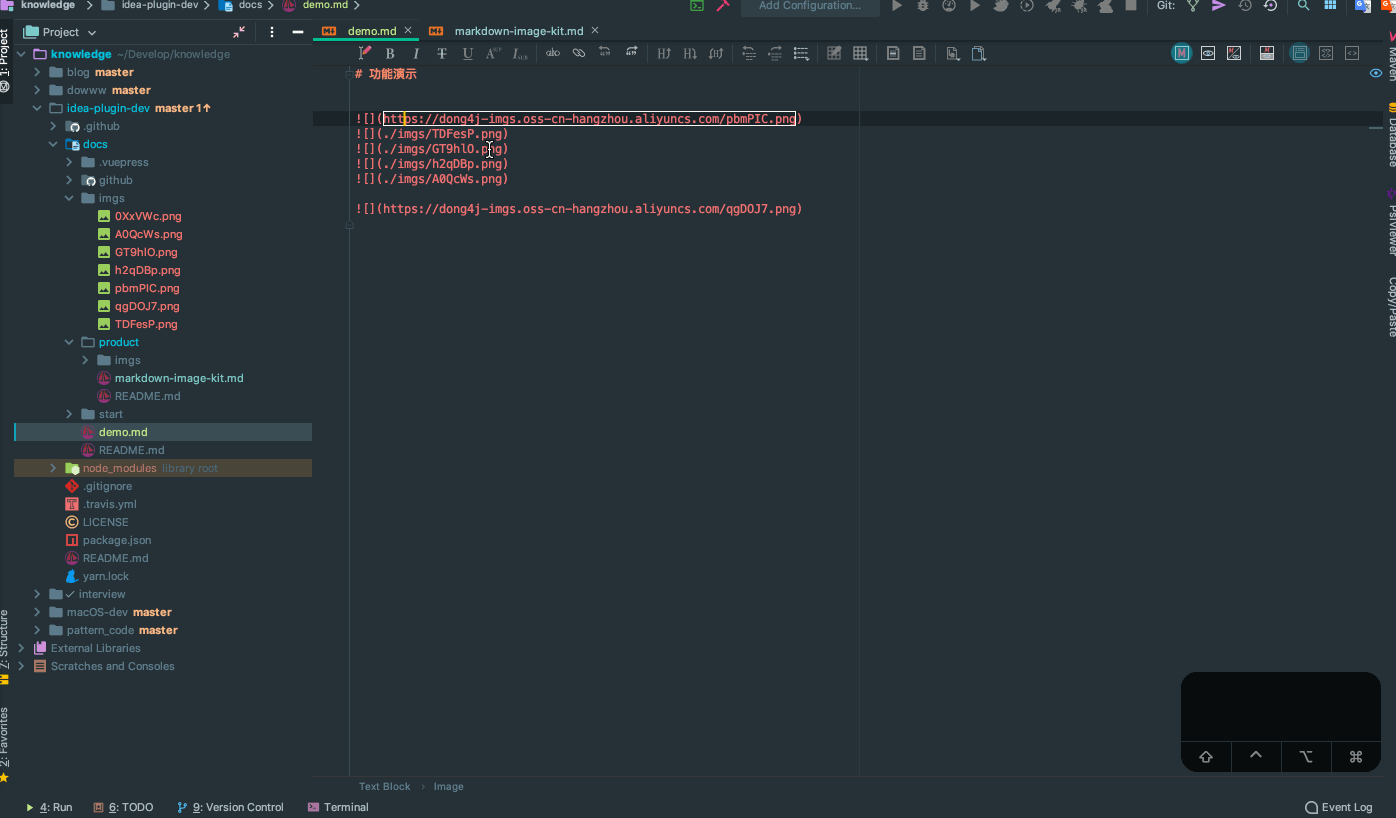The height and width of the screenshot is (818, 1396).
Task: Insert a link using the chain icon
Action: coord(579,53)
